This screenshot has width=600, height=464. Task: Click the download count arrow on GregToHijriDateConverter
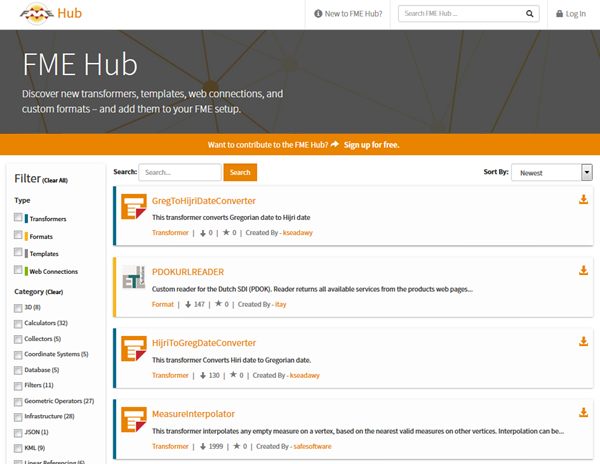pos(203,233)
